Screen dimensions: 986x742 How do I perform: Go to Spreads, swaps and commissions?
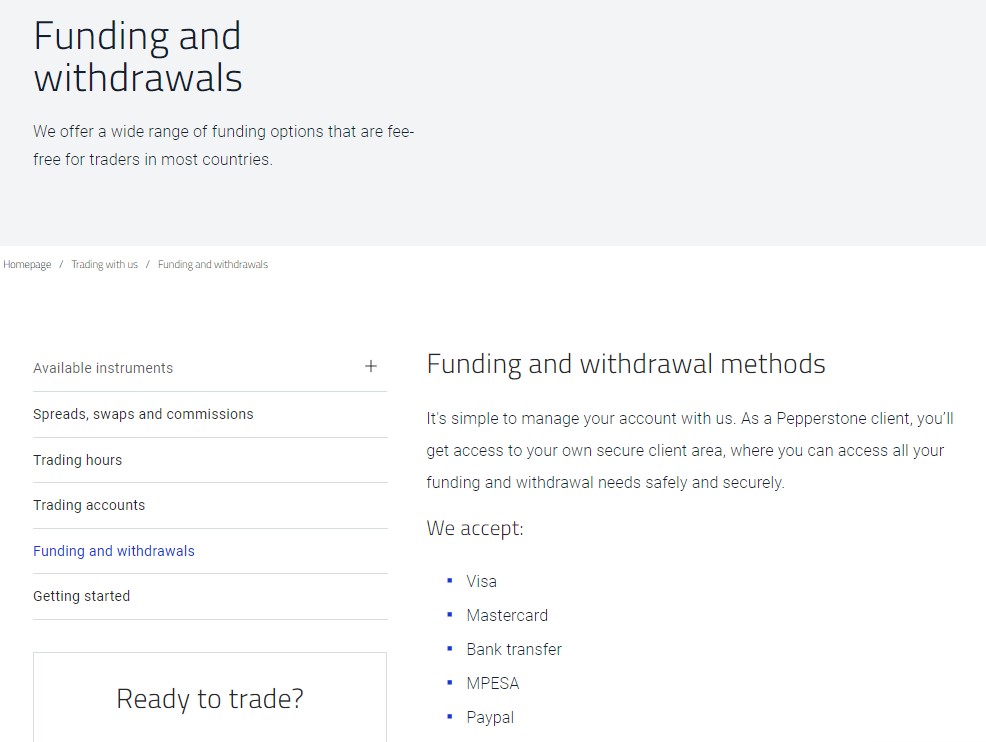[x=143, y=414]
